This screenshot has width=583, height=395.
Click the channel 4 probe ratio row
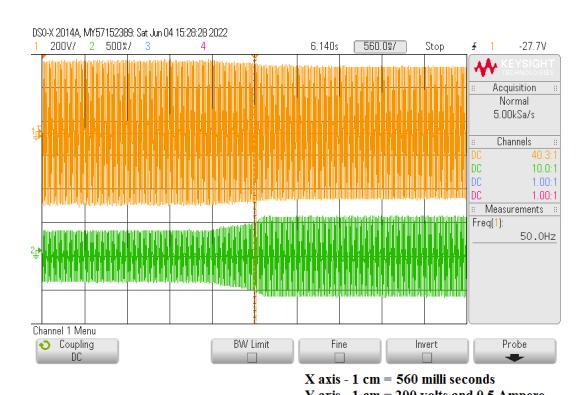coord(514,195)
